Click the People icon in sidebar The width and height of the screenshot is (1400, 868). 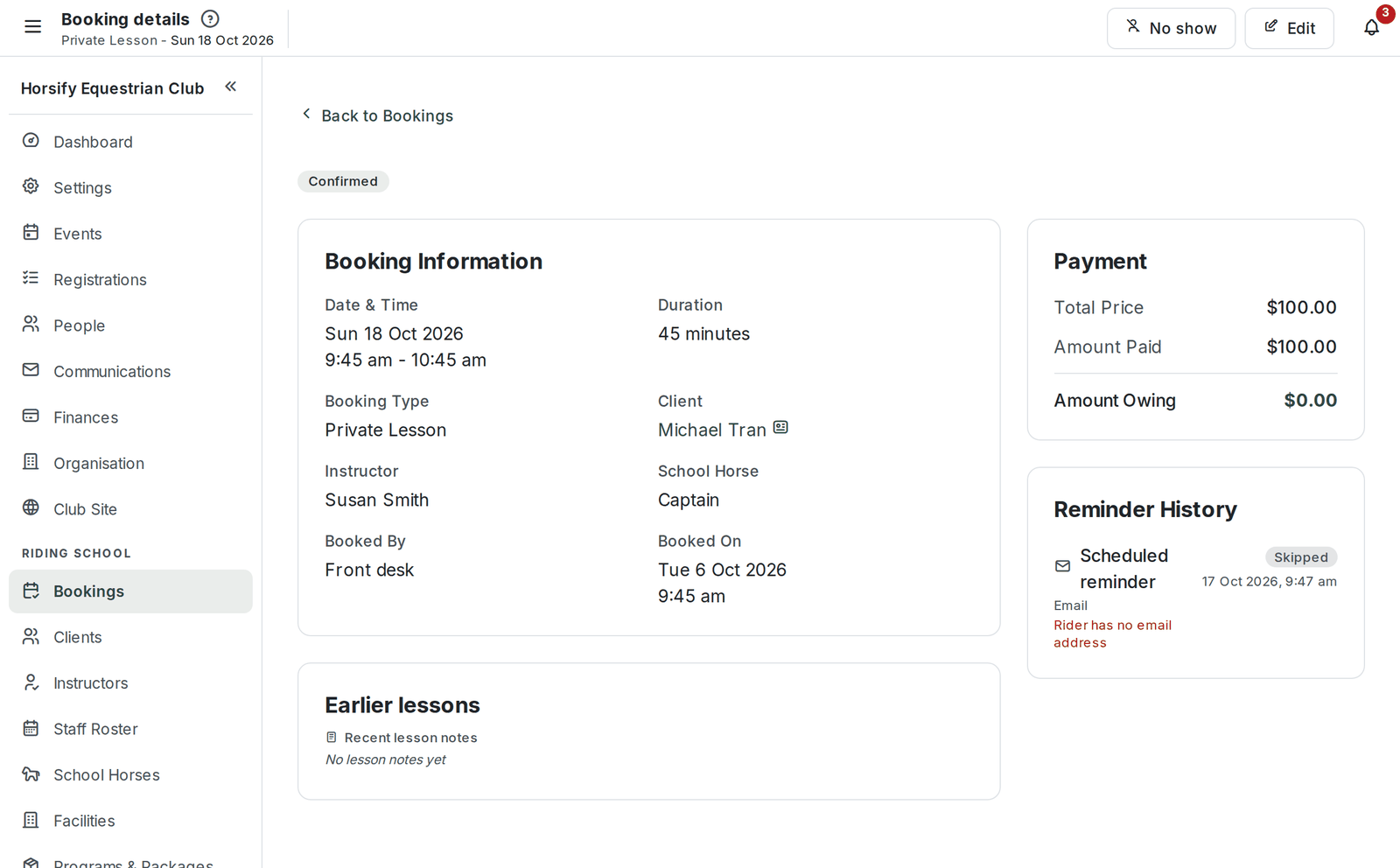click(x=31, y=324)
